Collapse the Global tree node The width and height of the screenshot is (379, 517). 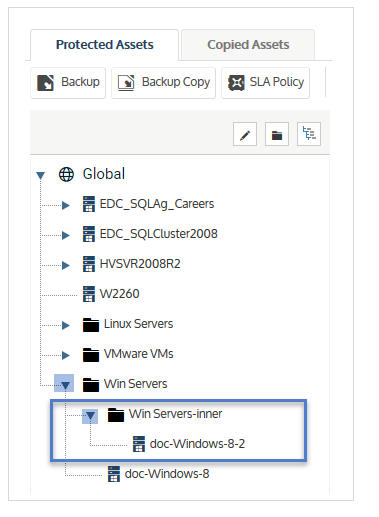point(40,175)
